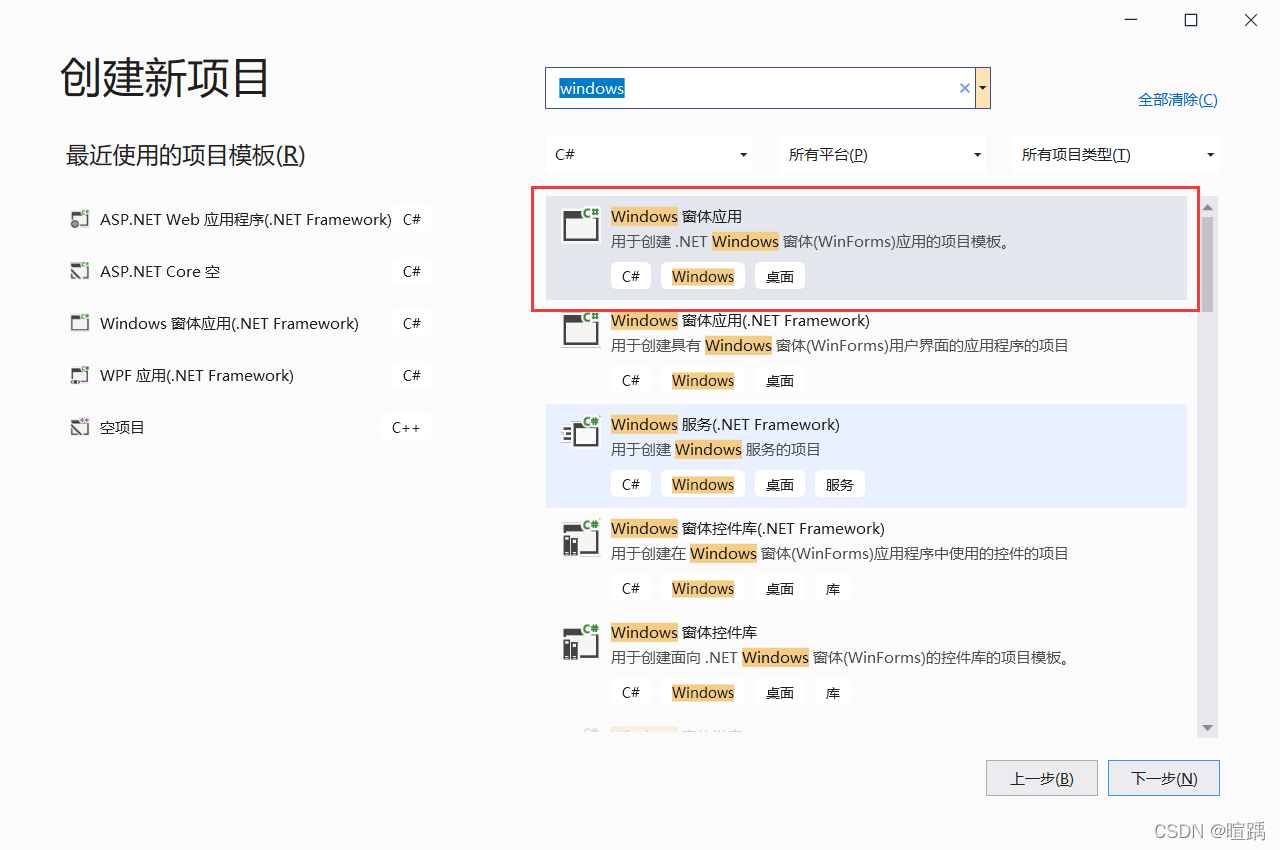Click the C# tag beside ASP.NET Core 空

point(412,271)
